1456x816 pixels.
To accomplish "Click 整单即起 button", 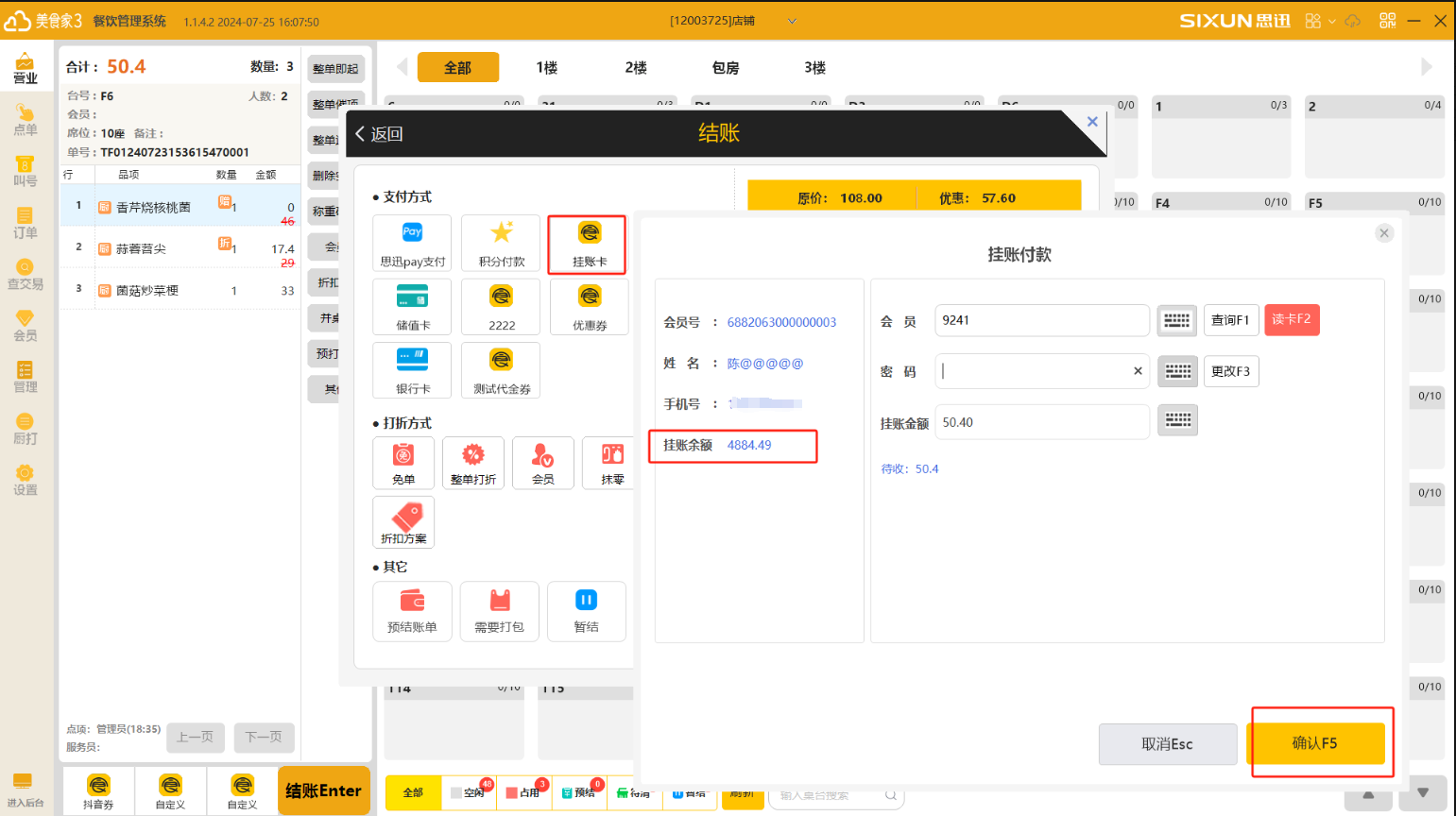I will (335, 68).
